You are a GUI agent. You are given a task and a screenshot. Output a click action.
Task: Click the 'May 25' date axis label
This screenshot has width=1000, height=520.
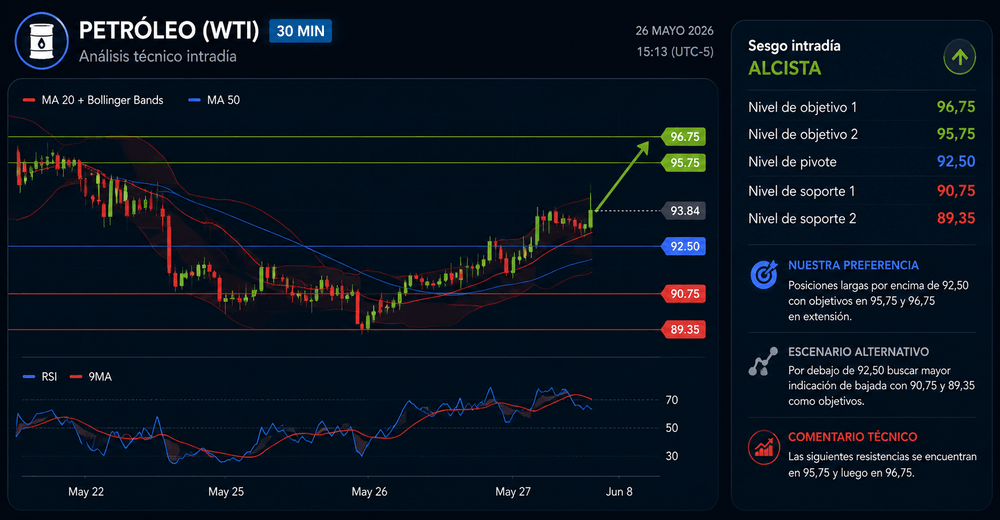[x=226, y=492]
